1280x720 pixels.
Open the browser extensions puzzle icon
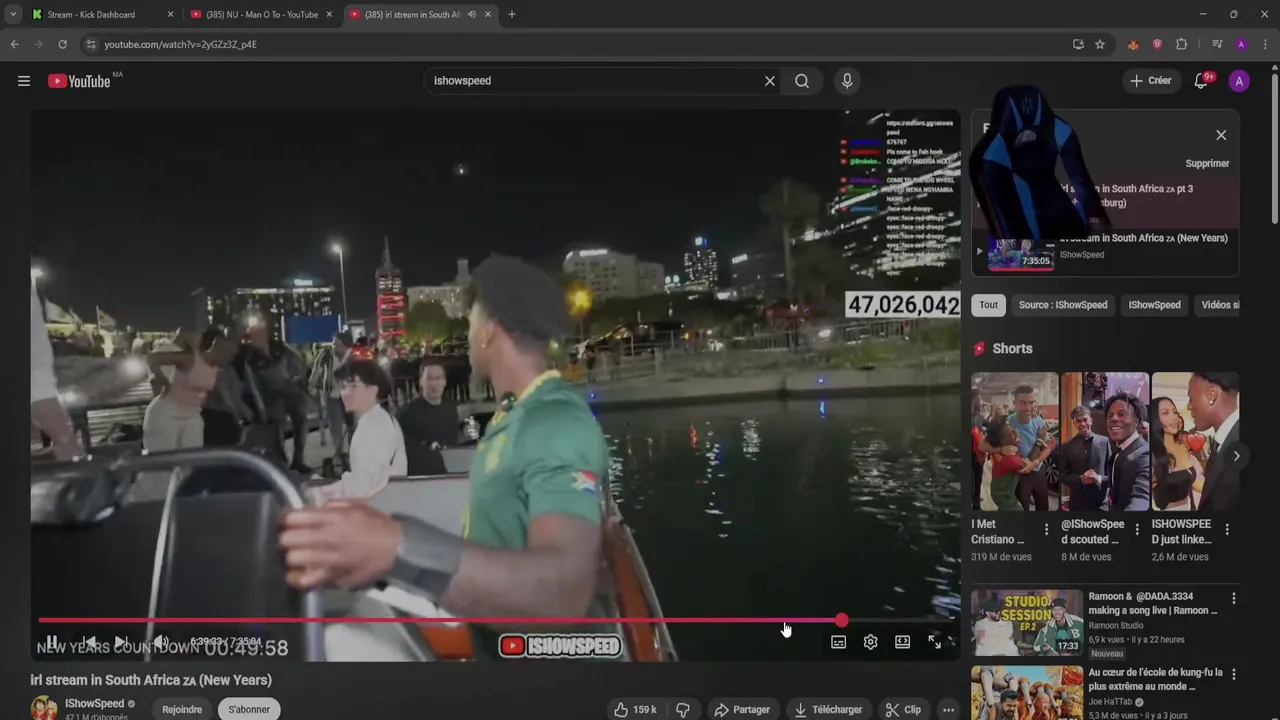(x=1181, y=44)
